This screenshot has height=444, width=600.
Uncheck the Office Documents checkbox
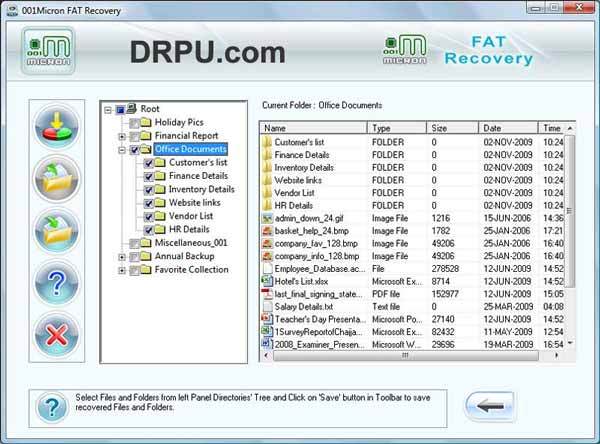[x=134, y=150]
